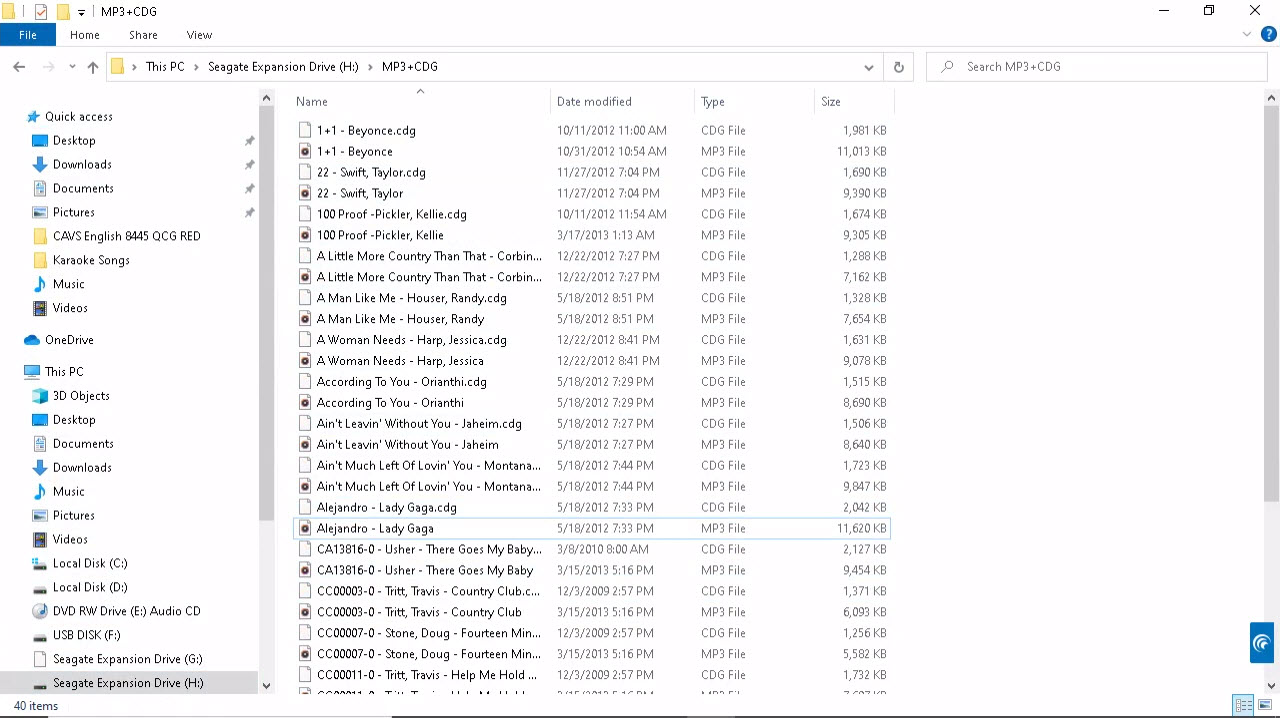Select This PC in navigation pane
This screenshot has height=718, width=1280.
point(64,372)
